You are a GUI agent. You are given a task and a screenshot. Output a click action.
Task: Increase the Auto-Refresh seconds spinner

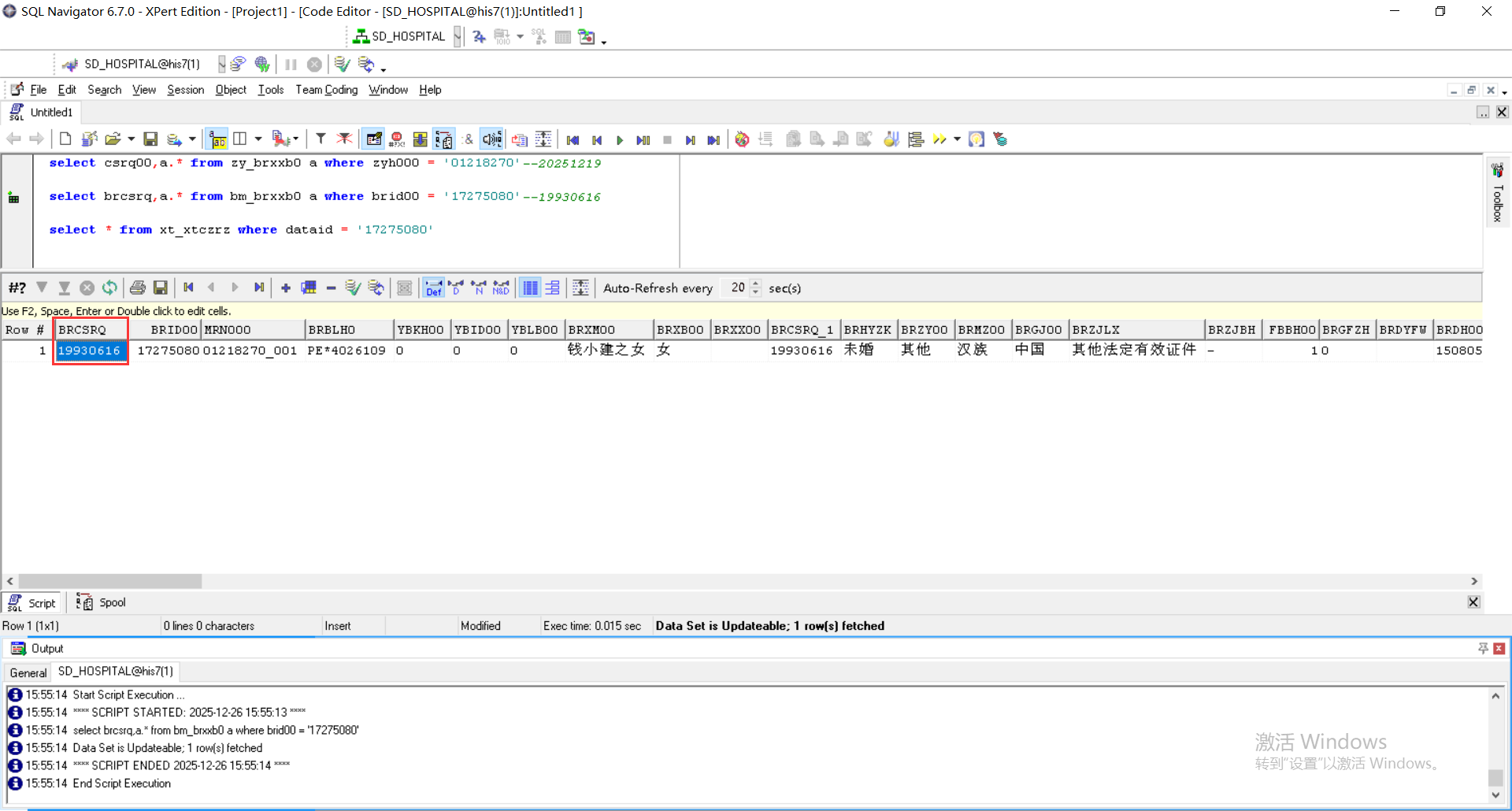click(x=756, y=283)
